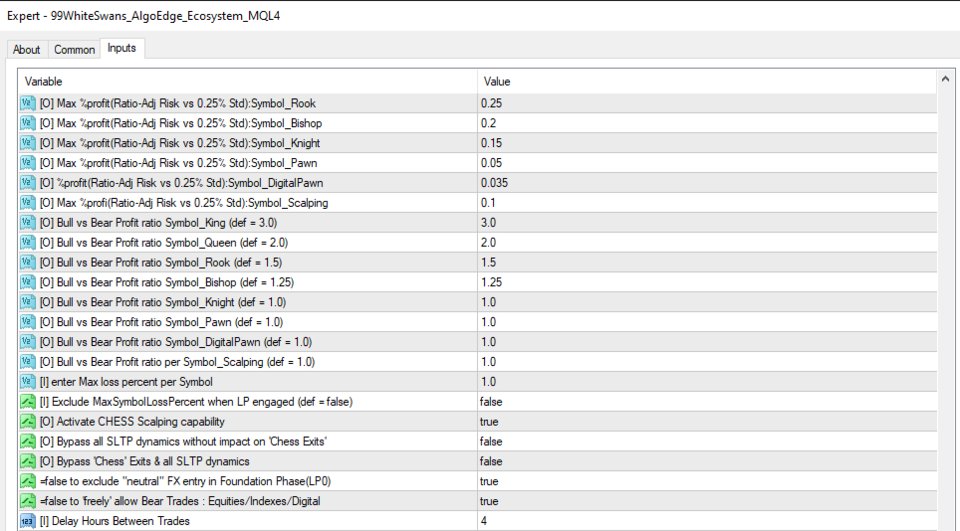This screenshot has width=960, height=531.
Task: Click the icon beside Max %profit Symbol_Rook
Action: pos(28,103)
